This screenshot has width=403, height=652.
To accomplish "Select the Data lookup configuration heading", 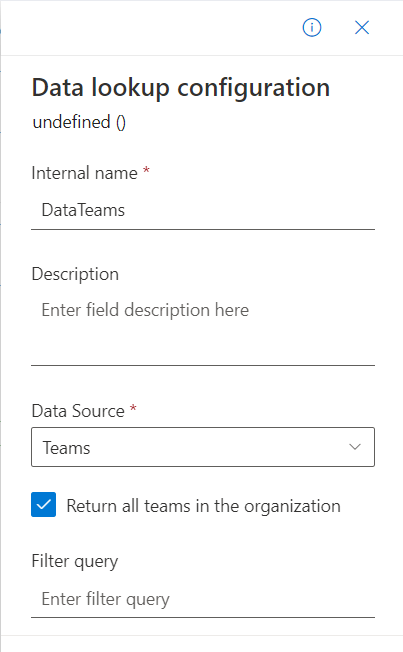I will tap(181, 88).
